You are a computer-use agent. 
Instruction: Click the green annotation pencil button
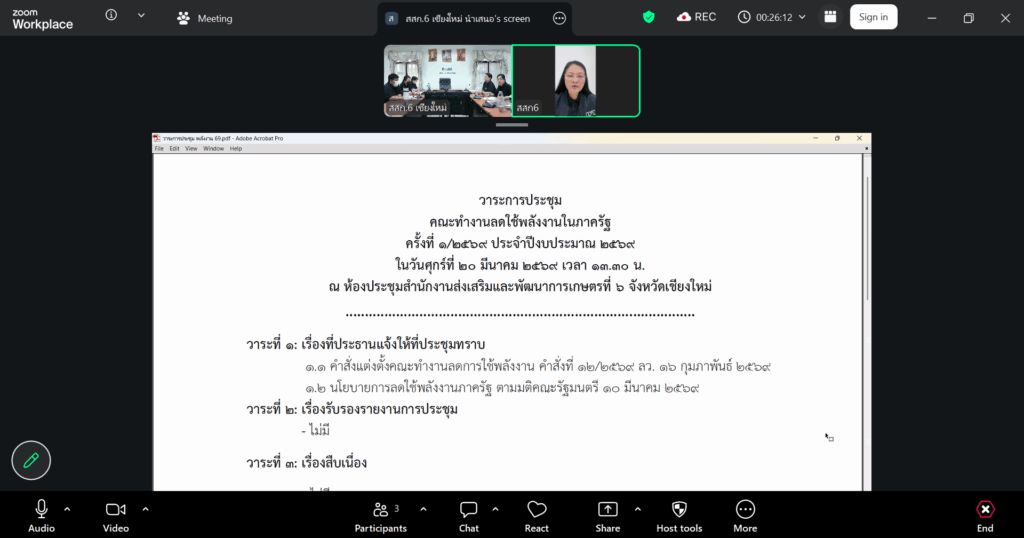[x=31, y=460]
